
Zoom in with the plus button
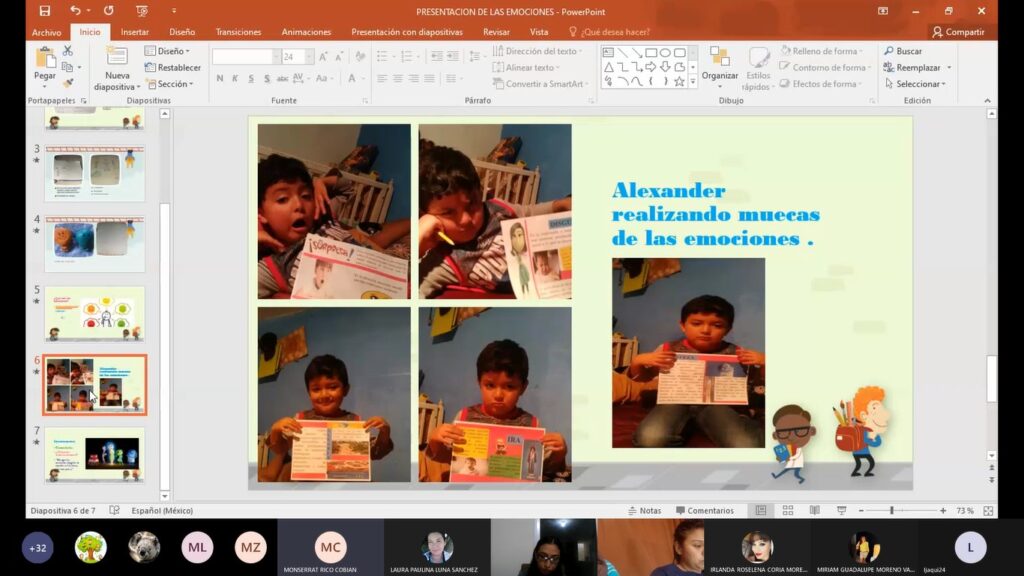pyautogui.click(x=943, y=511)
